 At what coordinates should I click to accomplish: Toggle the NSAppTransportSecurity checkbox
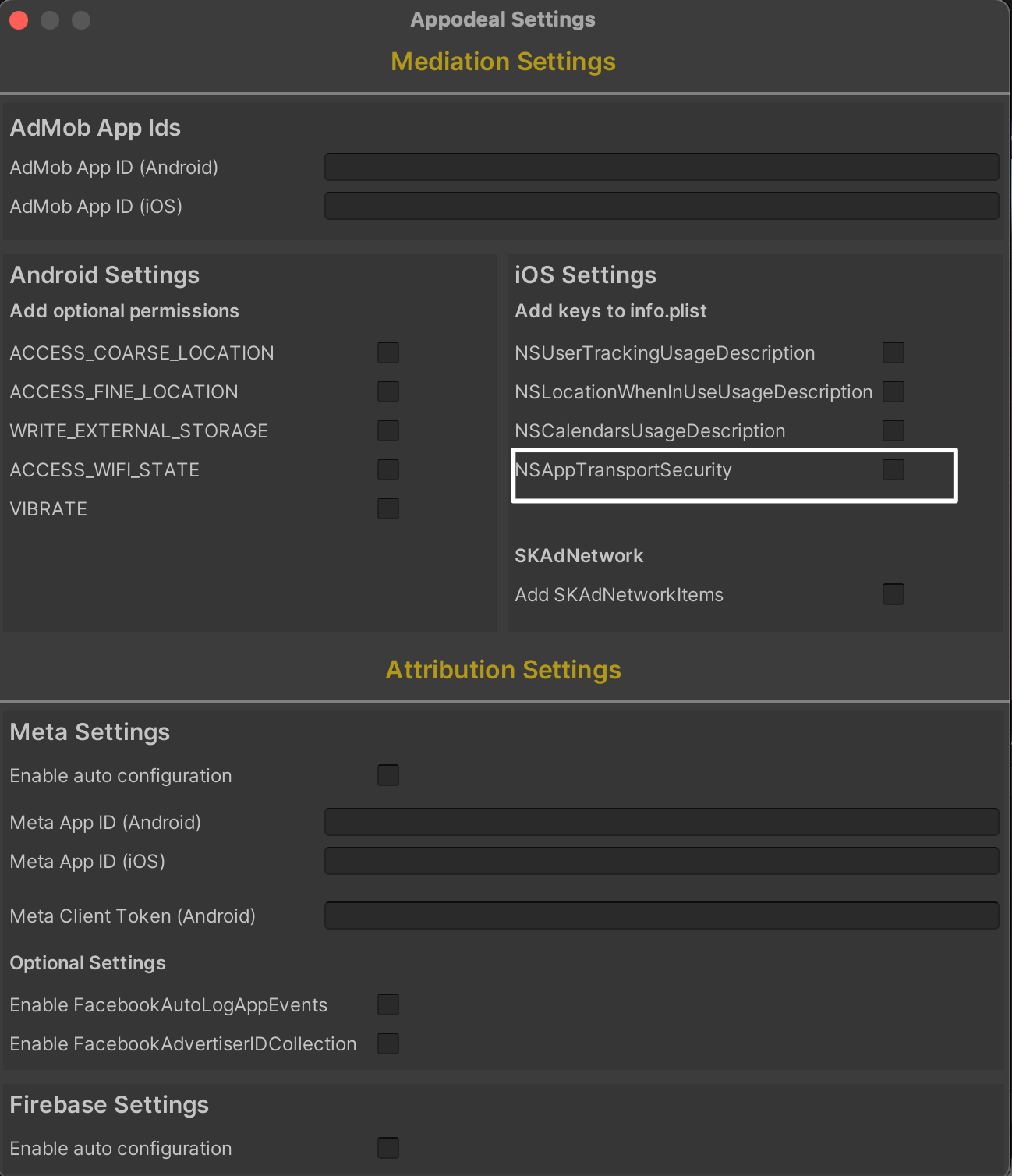(x=893, y=469)
